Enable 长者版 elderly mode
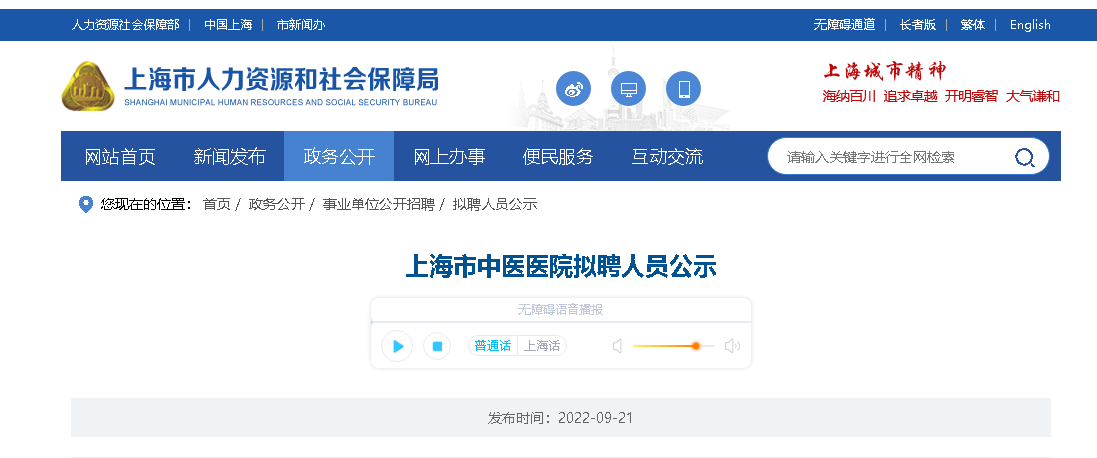Screen dimensions: 1097x458 (x=917, y=25)
